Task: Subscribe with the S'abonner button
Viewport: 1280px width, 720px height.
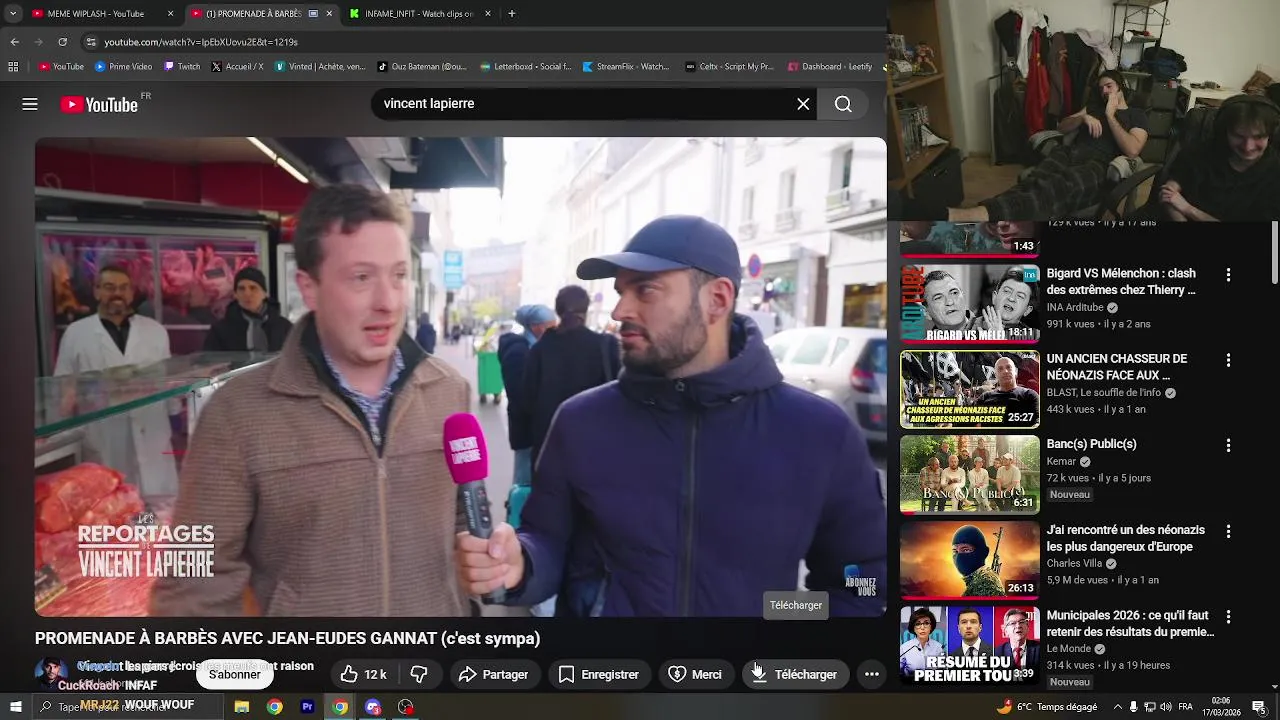Action: [234, 674]
